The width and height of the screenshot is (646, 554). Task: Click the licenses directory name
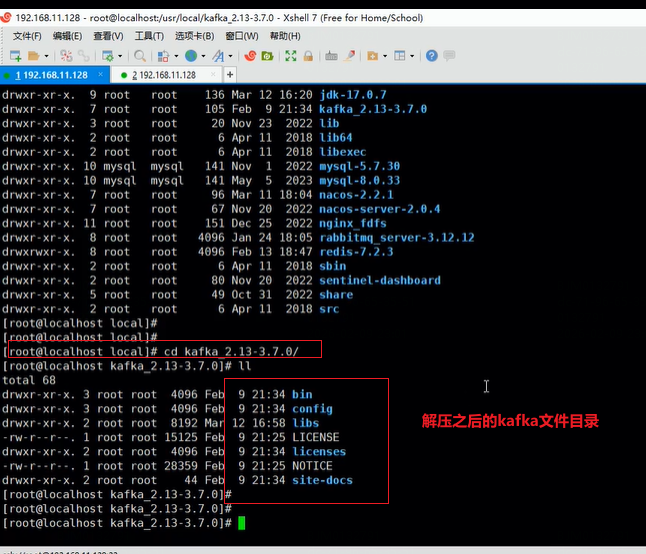pyautogui.click(x=319, y=451)
